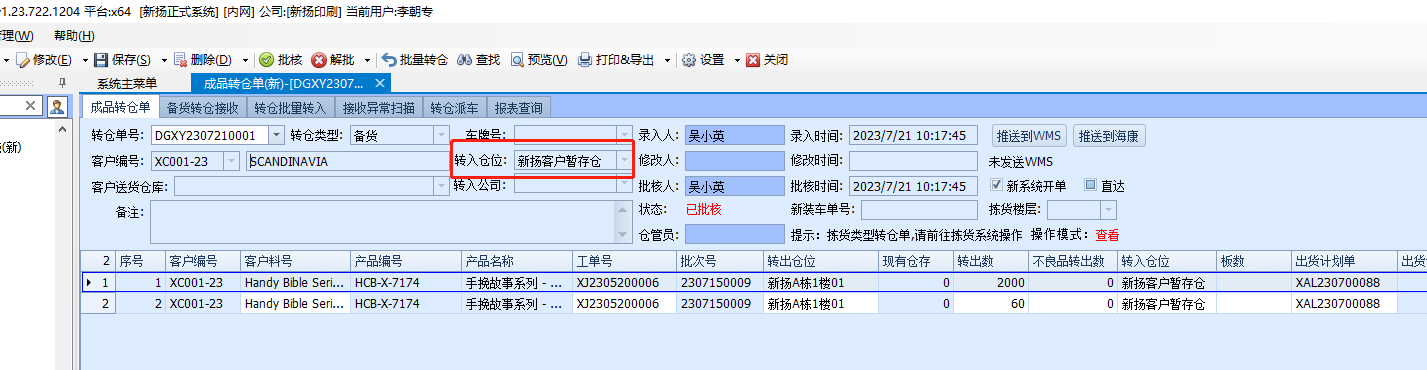Screen dimensions: 1427x370
Task: Switch to the 转仓批量转入 tab
Action: point(291,107)
